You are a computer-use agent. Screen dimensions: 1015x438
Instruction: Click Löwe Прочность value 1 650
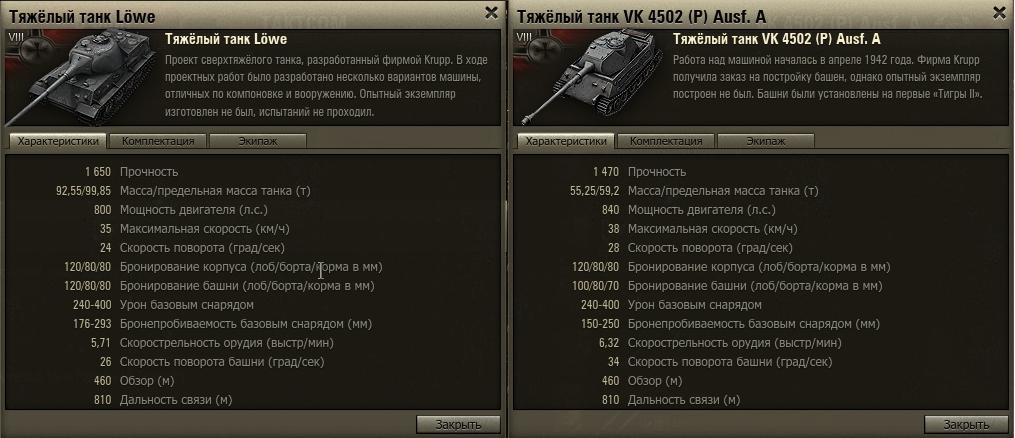pos(98,172)
